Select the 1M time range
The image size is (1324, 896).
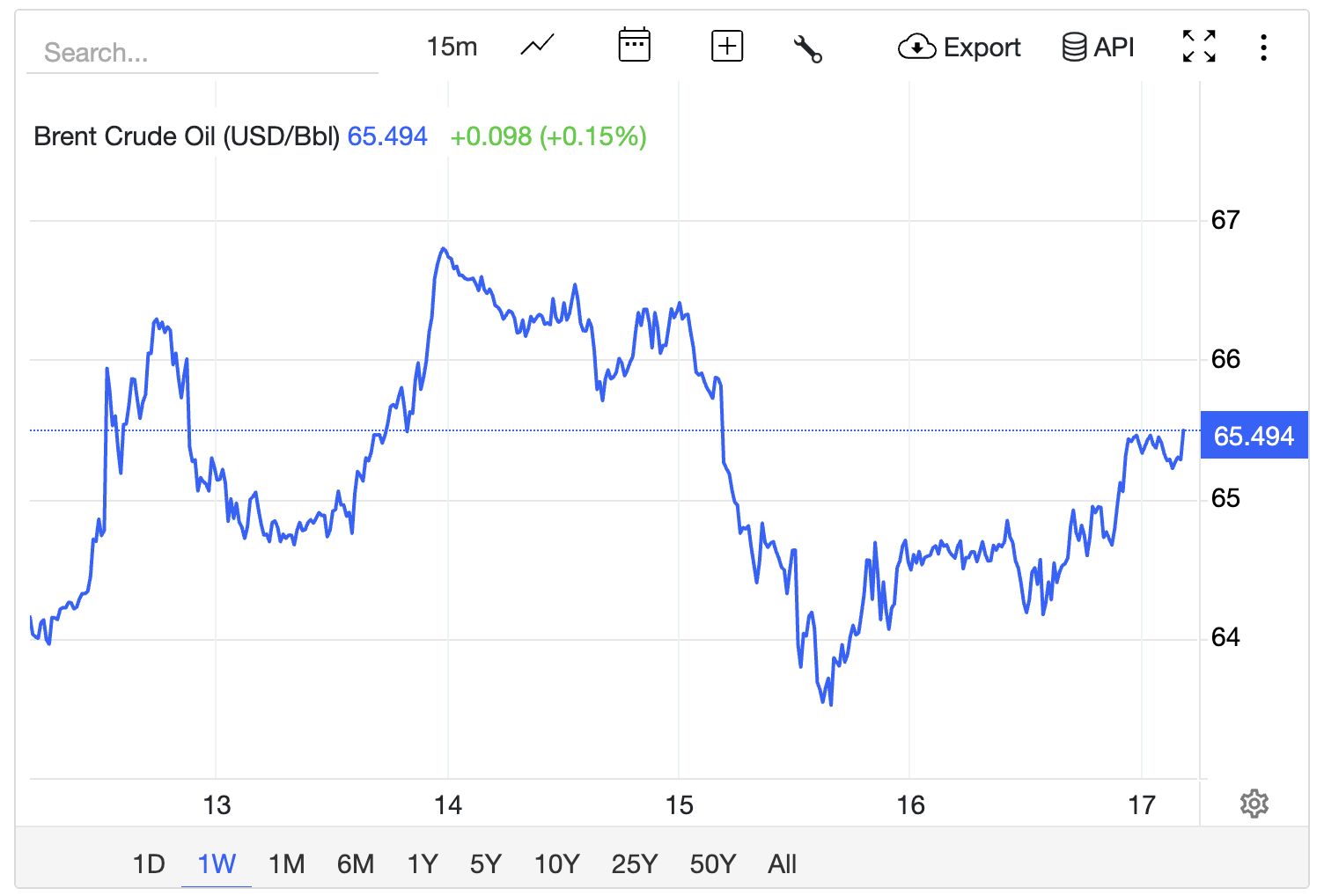(286, 863)
